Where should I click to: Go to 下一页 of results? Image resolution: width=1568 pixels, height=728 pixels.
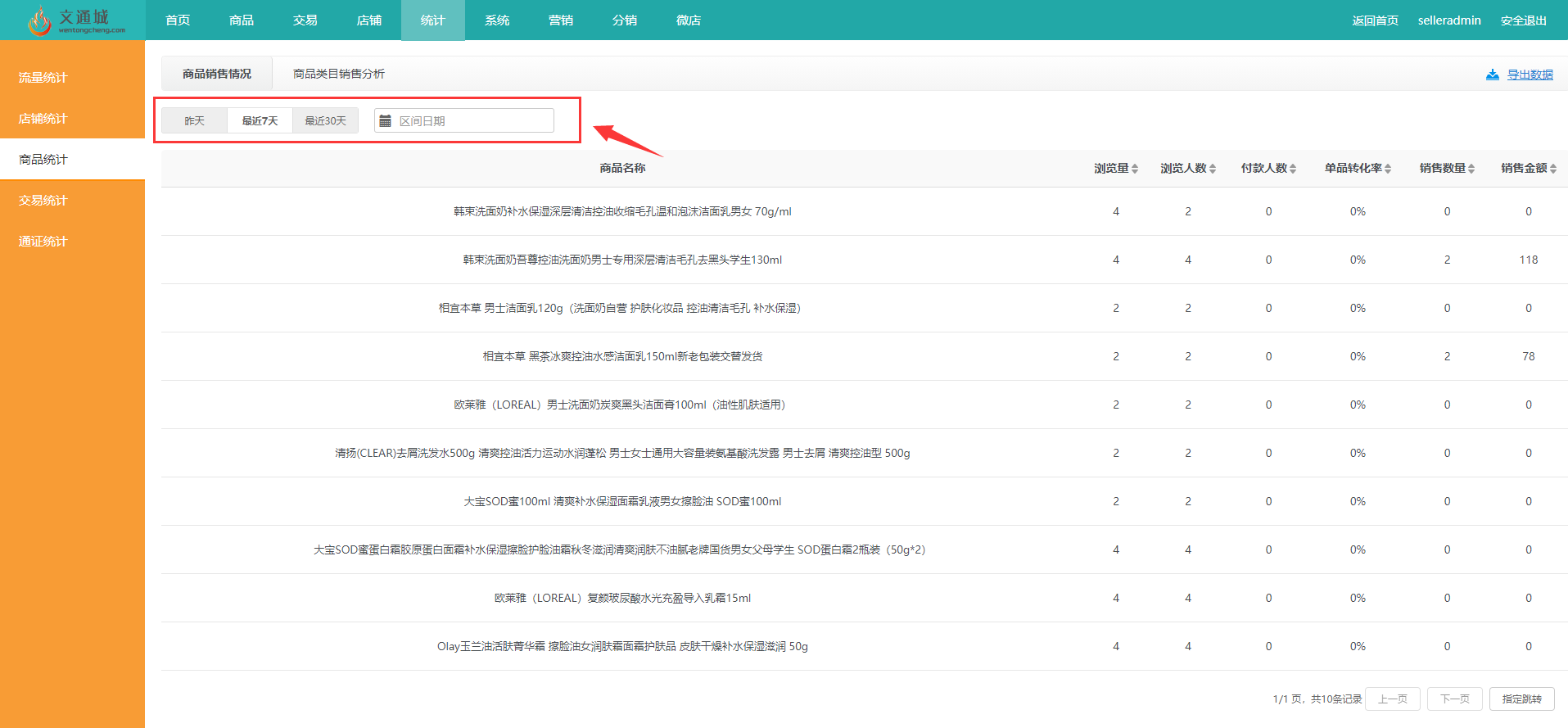click(1454, 699)
